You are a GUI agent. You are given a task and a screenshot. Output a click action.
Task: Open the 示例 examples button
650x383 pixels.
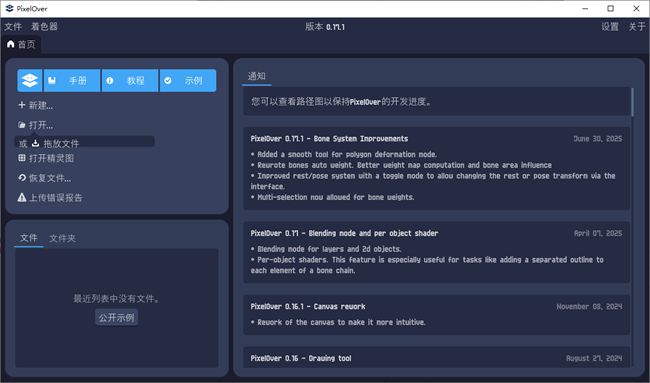coord(188,80)
